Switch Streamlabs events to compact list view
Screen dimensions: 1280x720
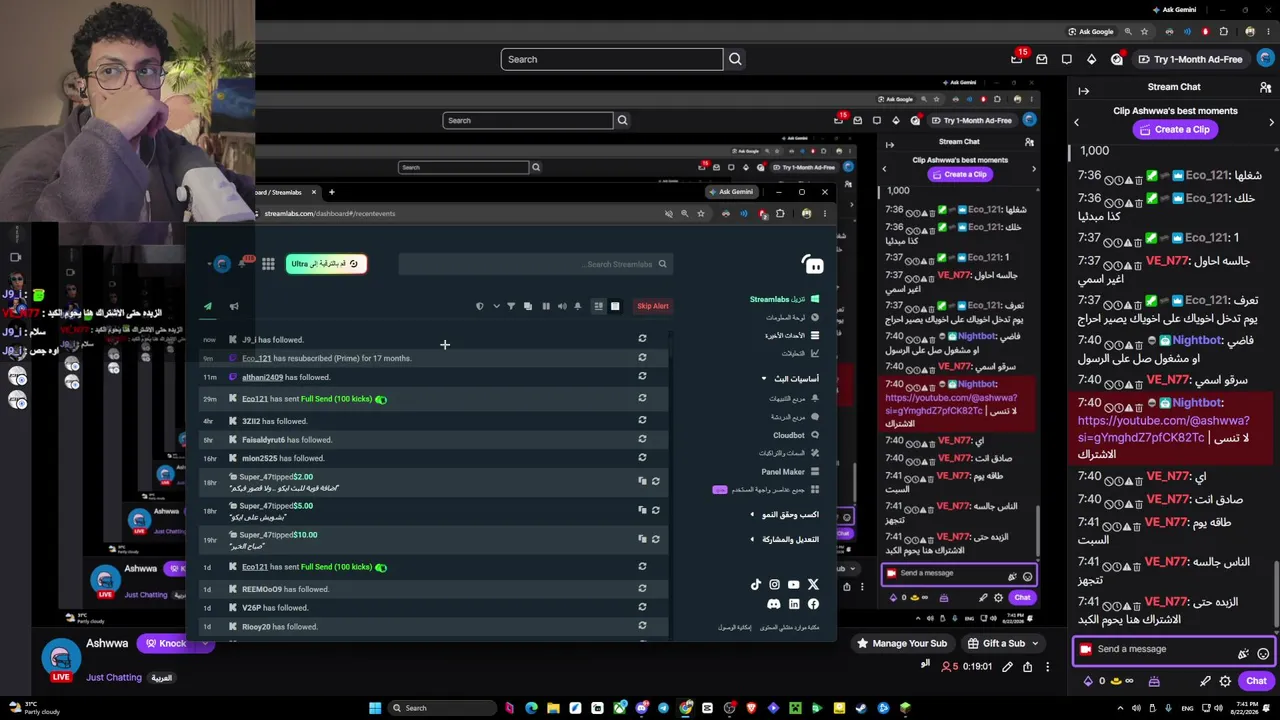(598, 306)
